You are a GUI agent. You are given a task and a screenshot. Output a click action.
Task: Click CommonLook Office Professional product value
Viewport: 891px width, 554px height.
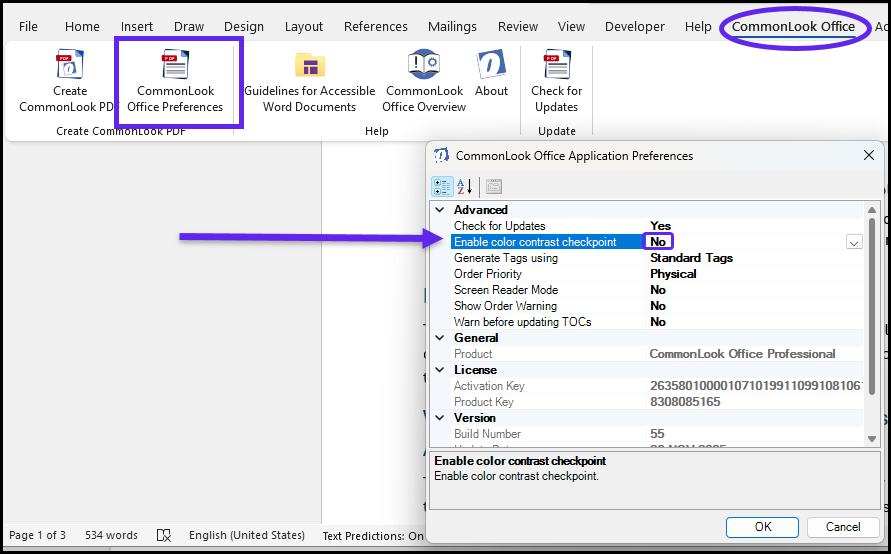coord(742,353)
